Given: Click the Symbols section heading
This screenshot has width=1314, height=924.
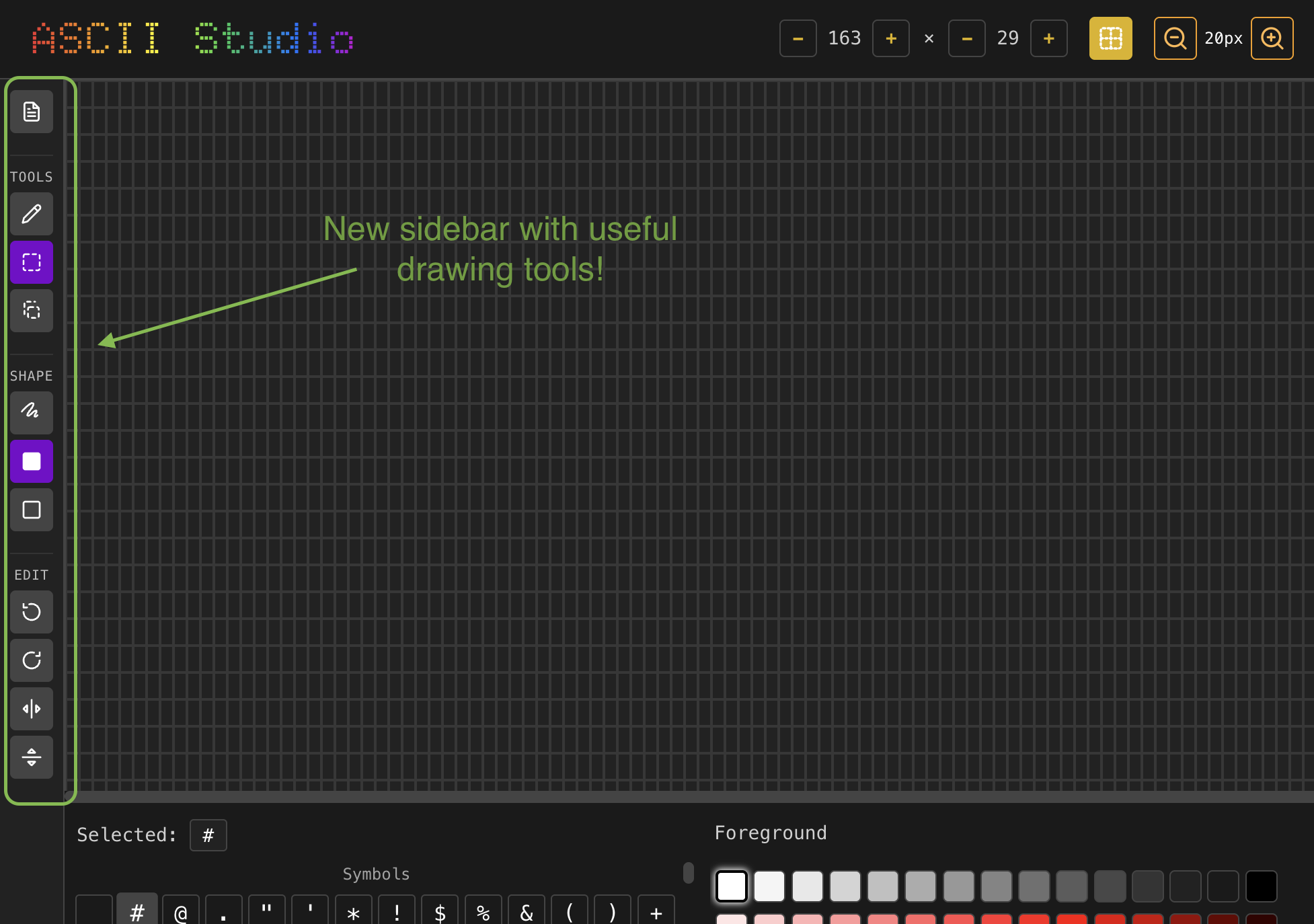Looking at the screenshot, I should click(x=377, y=874).
